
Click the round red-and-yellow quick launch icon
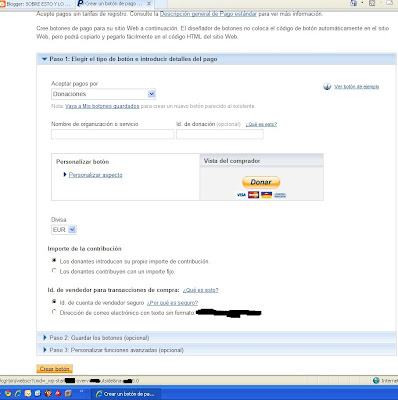coord(48,394)
